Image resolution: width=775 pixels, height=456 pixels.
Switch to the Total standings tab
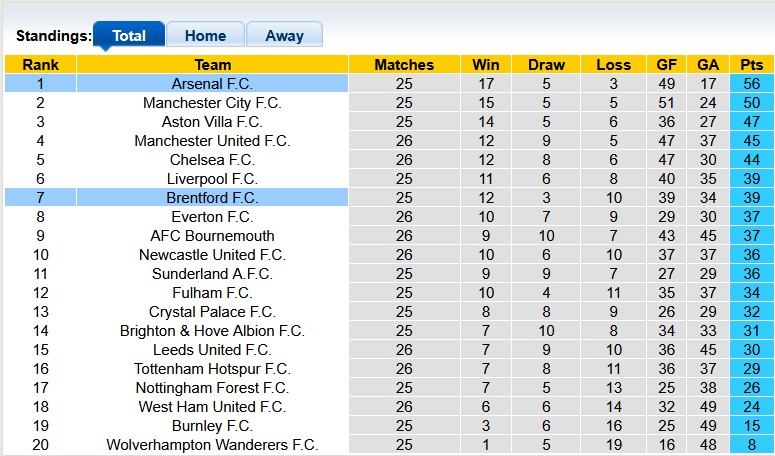coord(129,35)
